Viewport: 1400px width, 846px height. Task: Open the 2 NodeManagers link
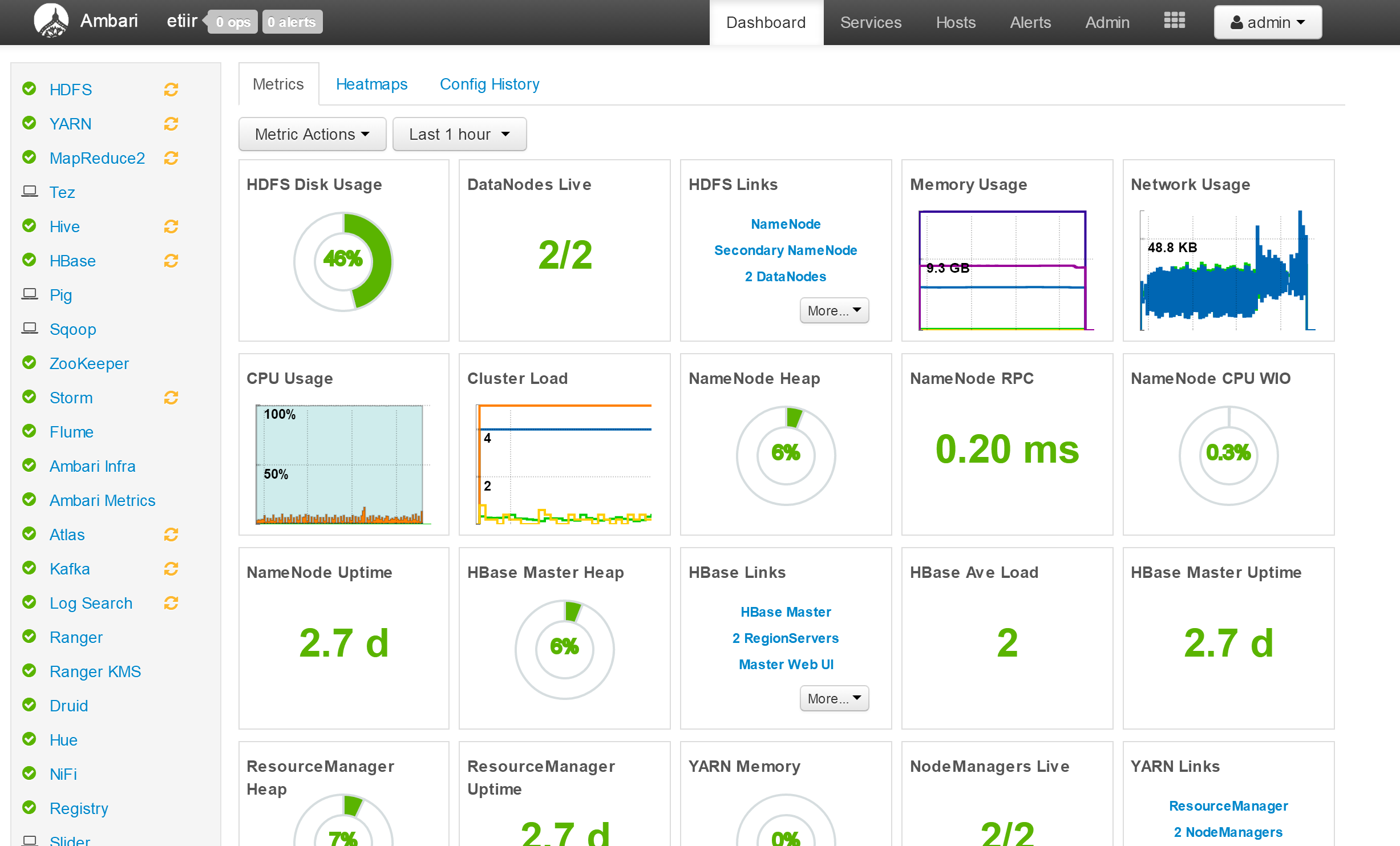pos(1228,832)
